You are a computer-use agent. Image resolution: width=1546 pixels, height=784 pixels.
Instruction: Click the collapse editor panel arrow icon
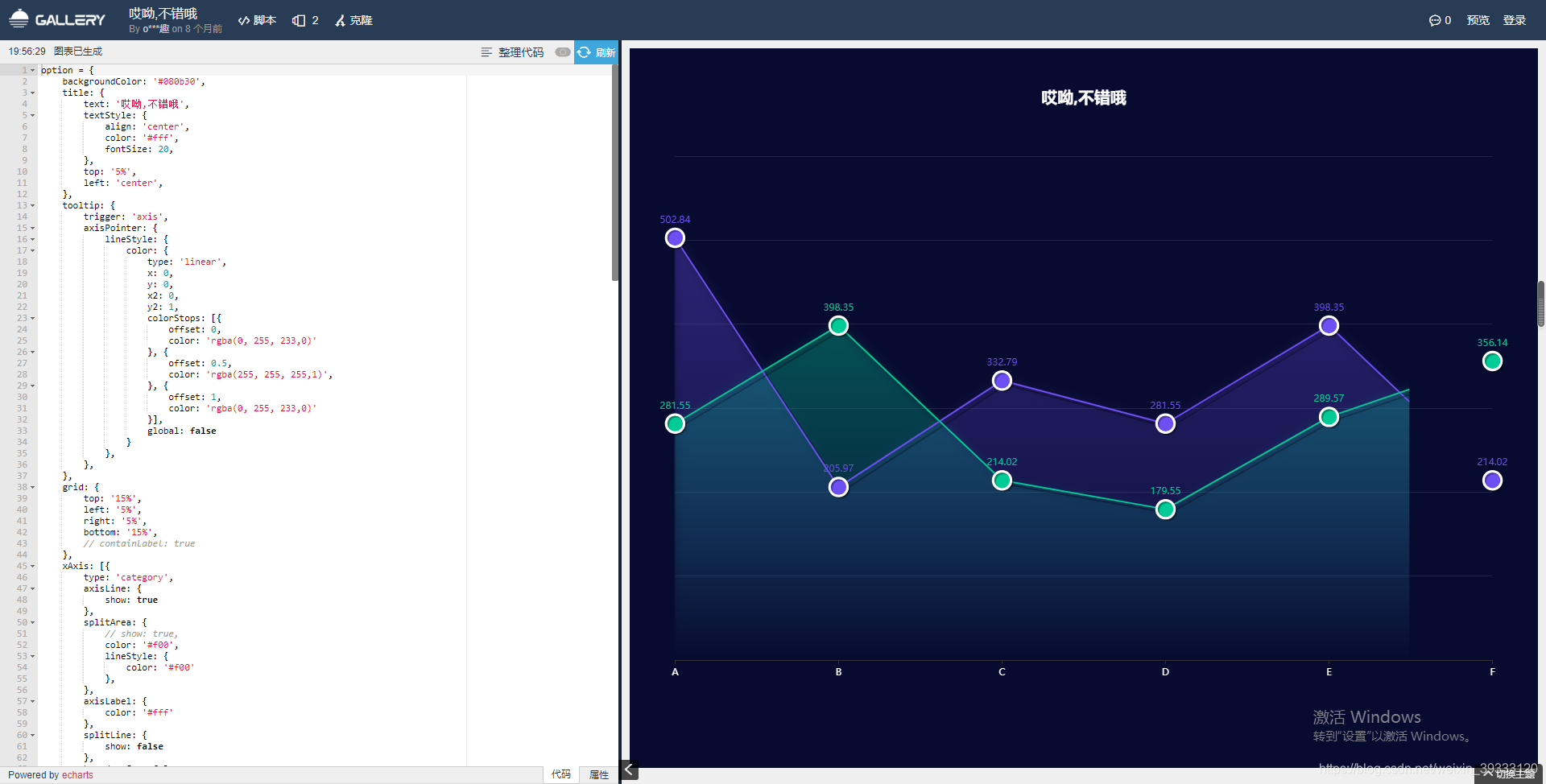coord(630,770)
